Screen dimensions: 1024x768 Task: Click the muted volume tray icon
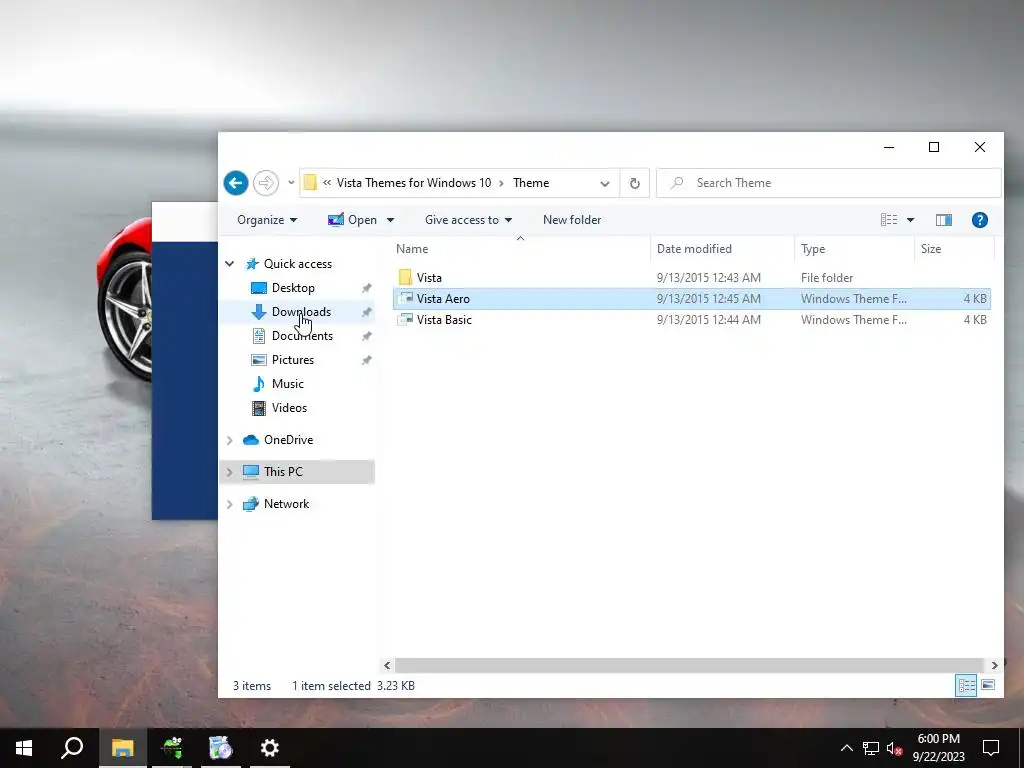(895, 748)
